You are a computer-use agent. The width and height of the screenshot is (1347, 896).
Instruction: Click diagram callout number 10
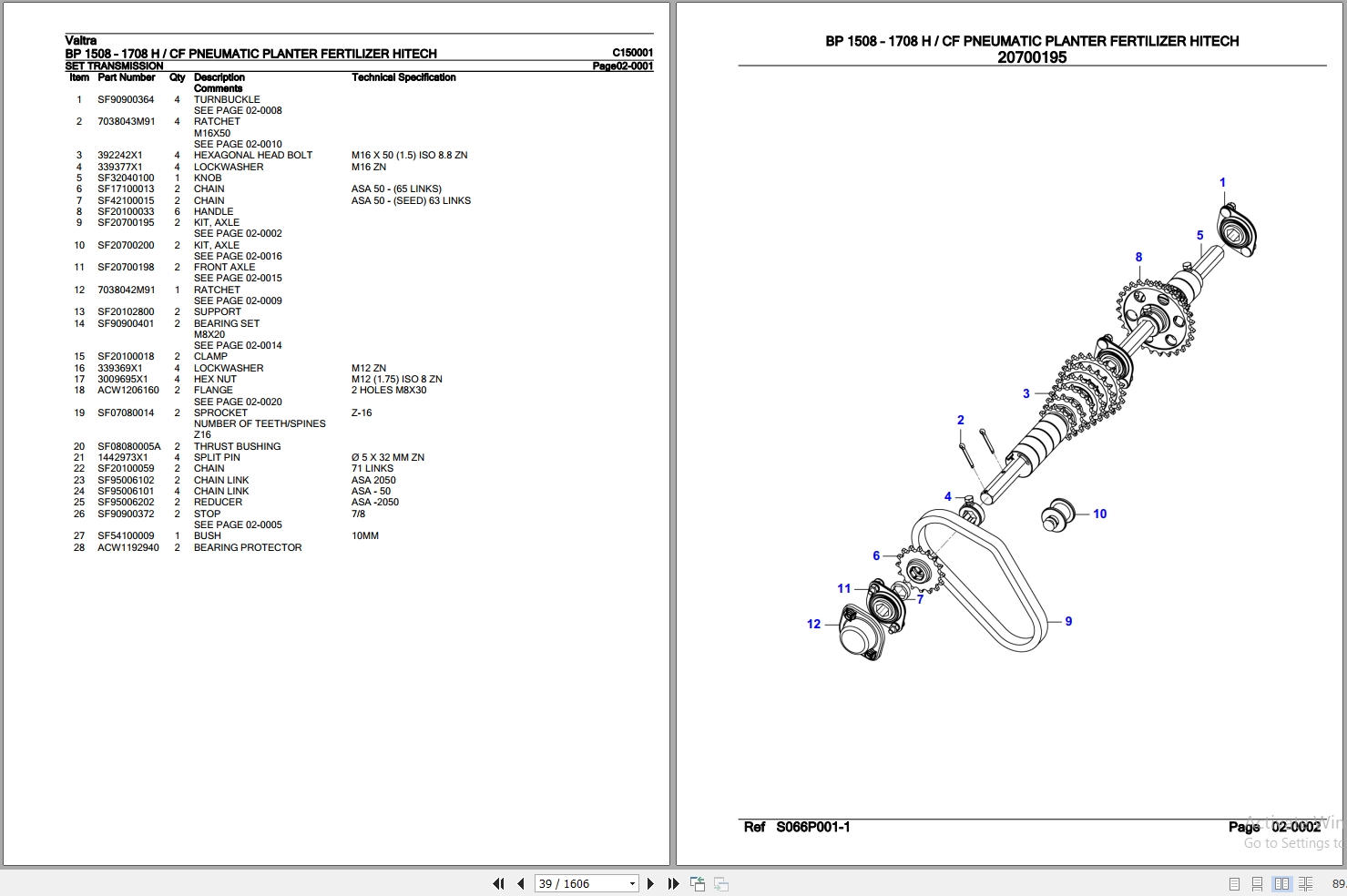1100,514
